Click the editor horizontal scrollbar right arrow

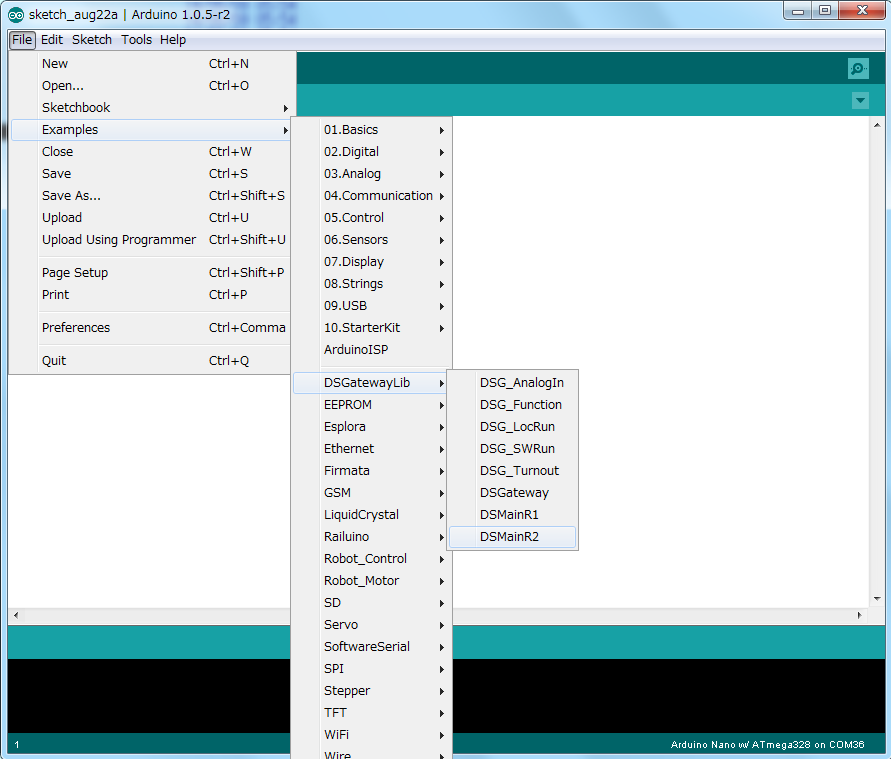pyautogui.click(x=859, y=615)
